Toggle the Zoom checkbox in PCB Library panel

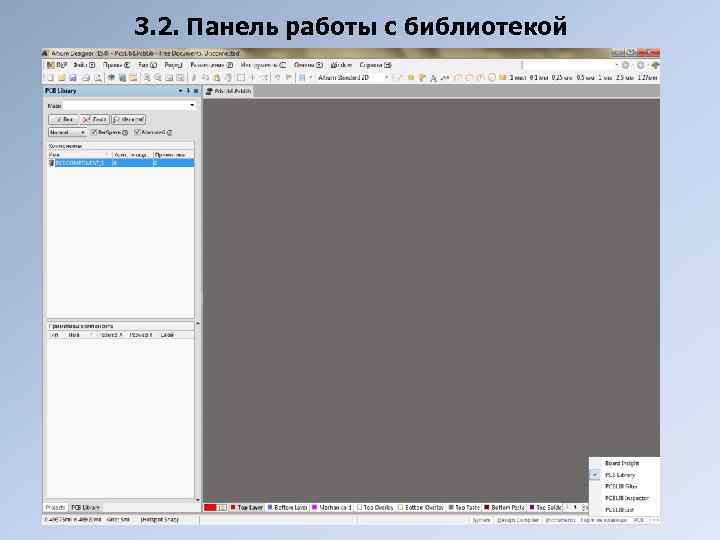(x=137, y=132)
